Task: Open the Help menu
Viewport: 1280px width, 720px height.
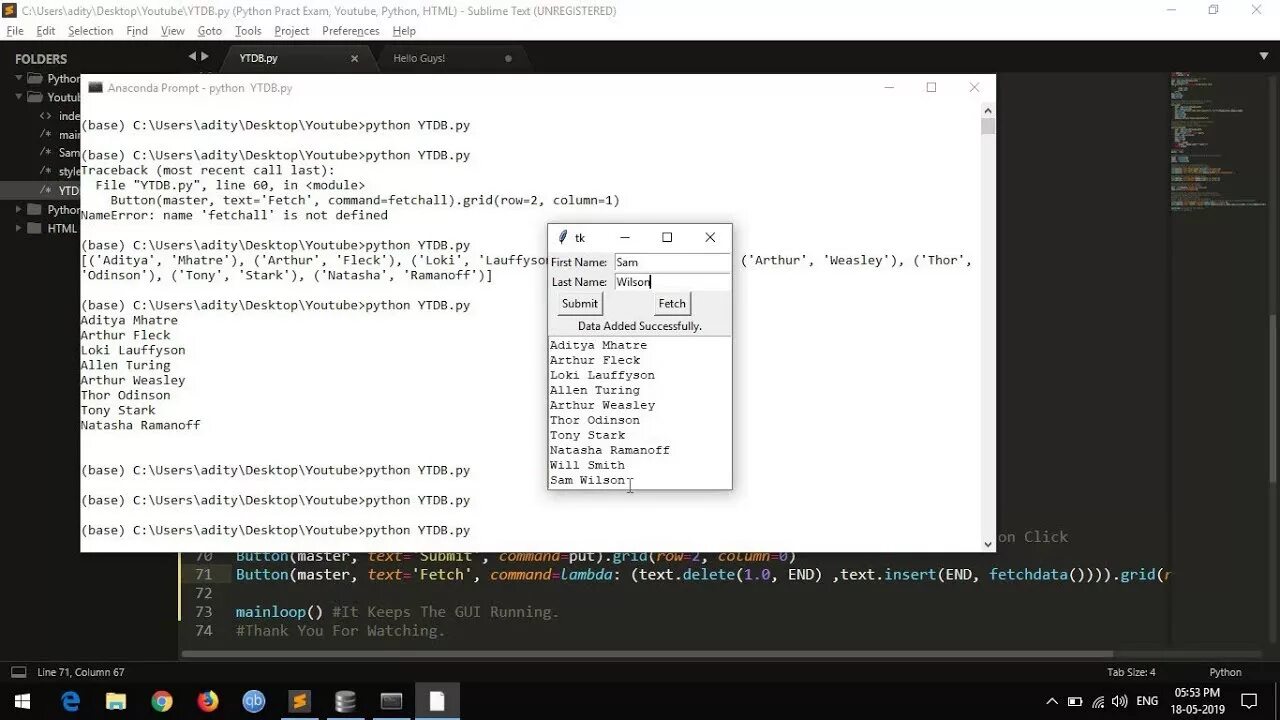Action: tap(404, 31)
